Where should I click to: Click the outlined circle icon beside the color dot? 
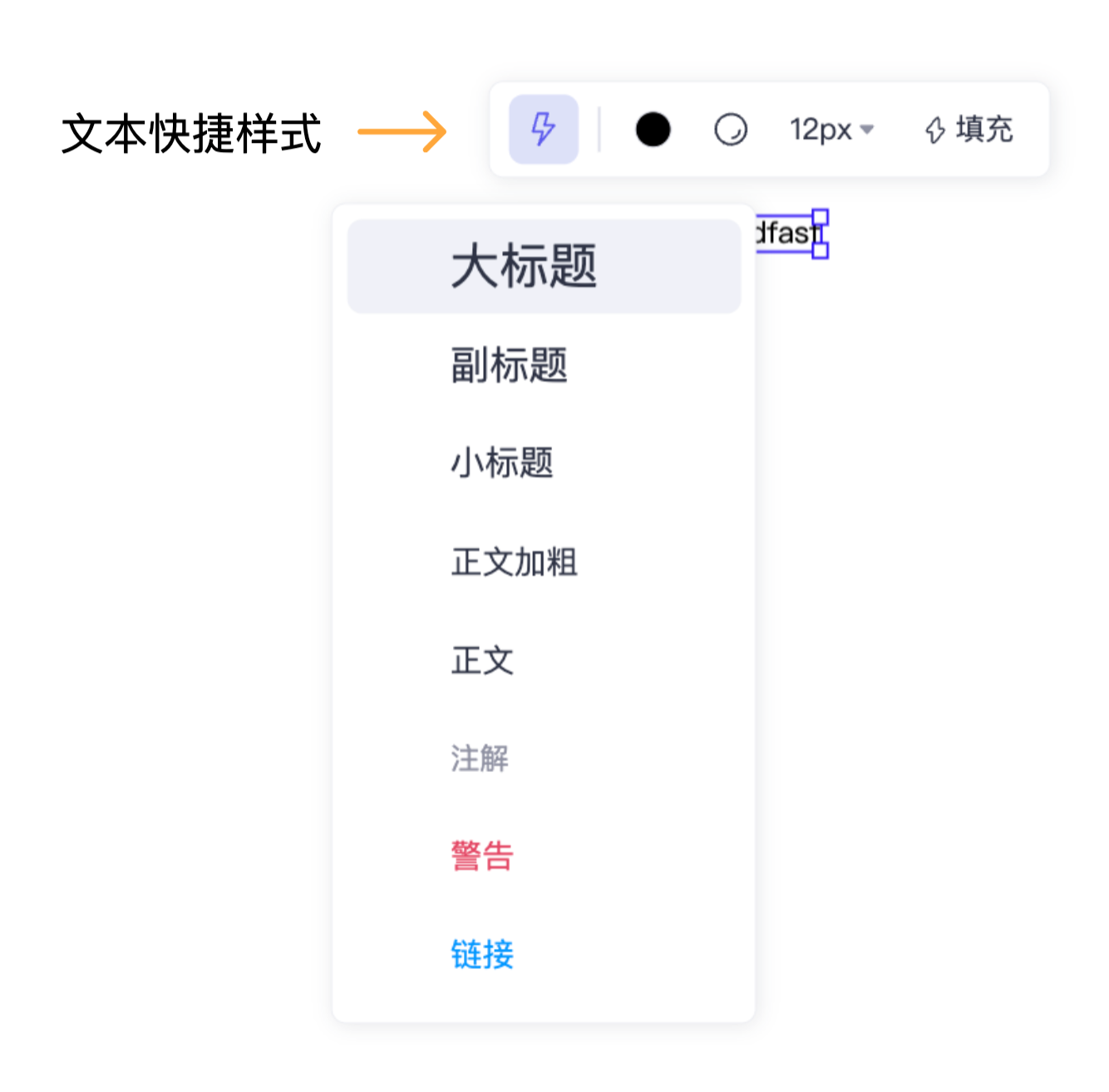pos(732,130)
